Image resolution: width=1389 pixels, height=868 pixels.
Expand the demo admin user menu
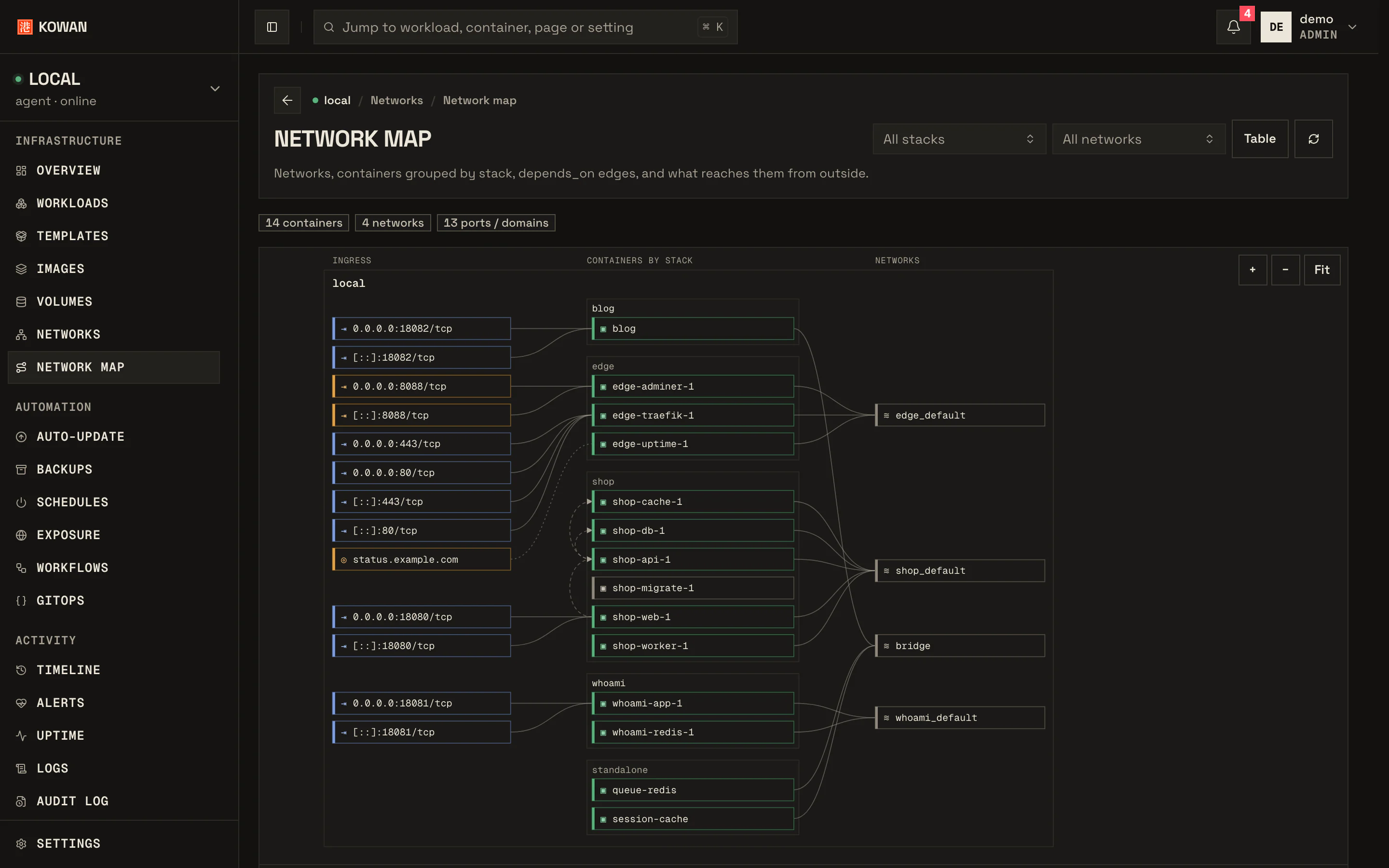[x=1310, y=27]
